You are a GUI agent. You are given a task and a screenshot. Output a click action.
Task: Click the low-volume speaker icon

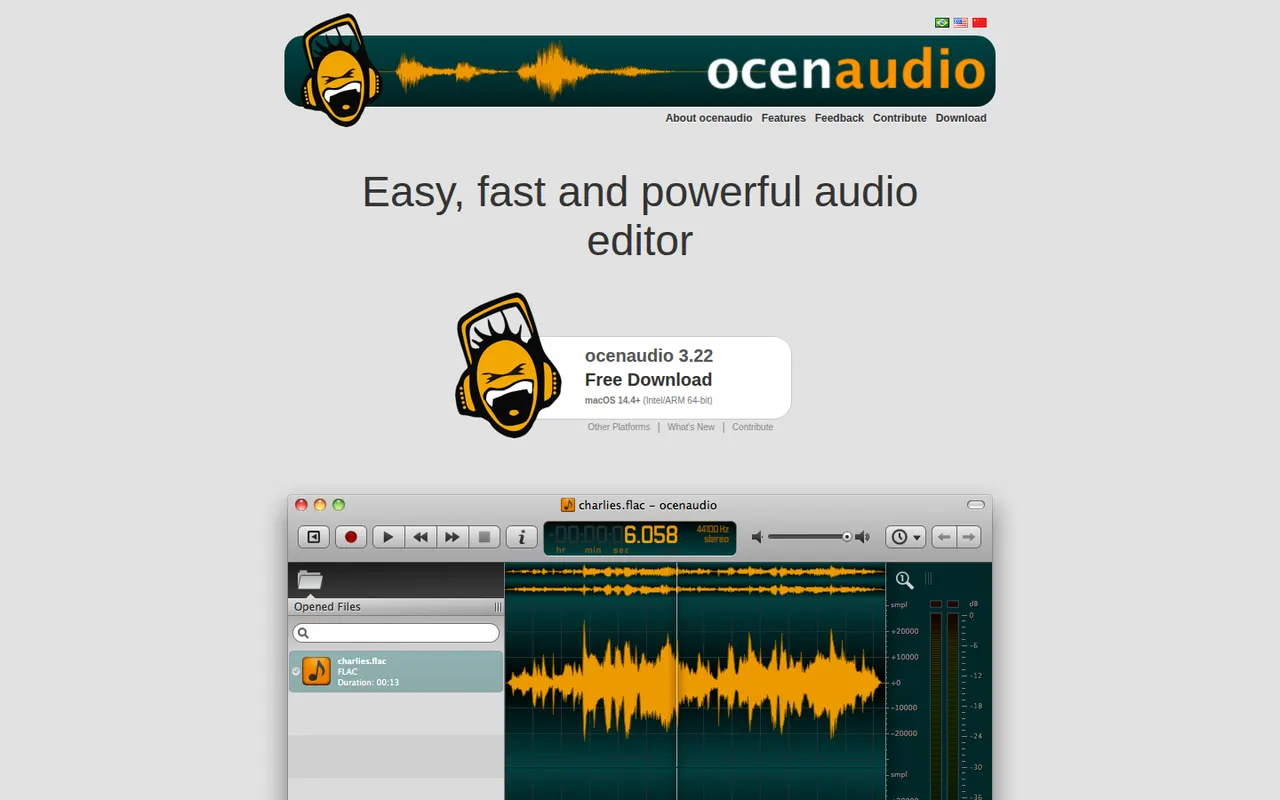[x=757, y=537]
